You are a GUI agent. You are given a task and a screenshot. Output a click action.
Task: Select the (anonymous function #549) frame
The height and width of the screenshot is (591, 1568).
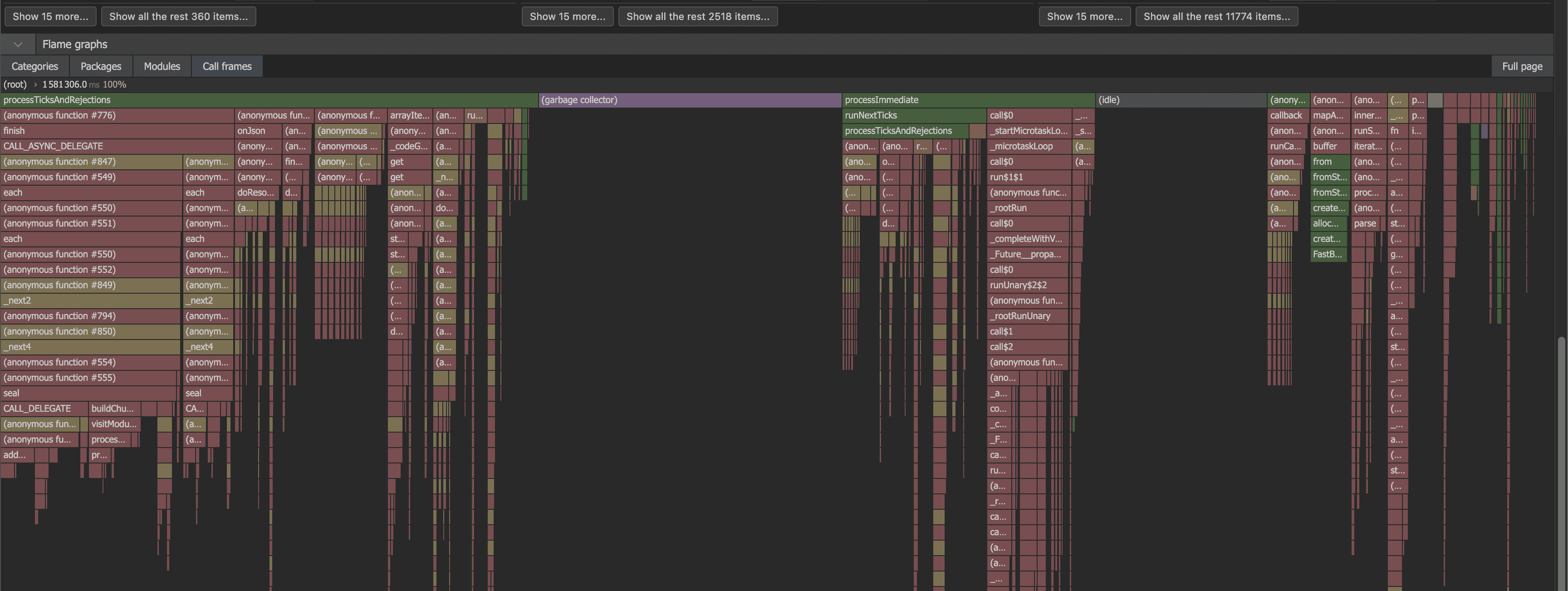coord(91,177)
